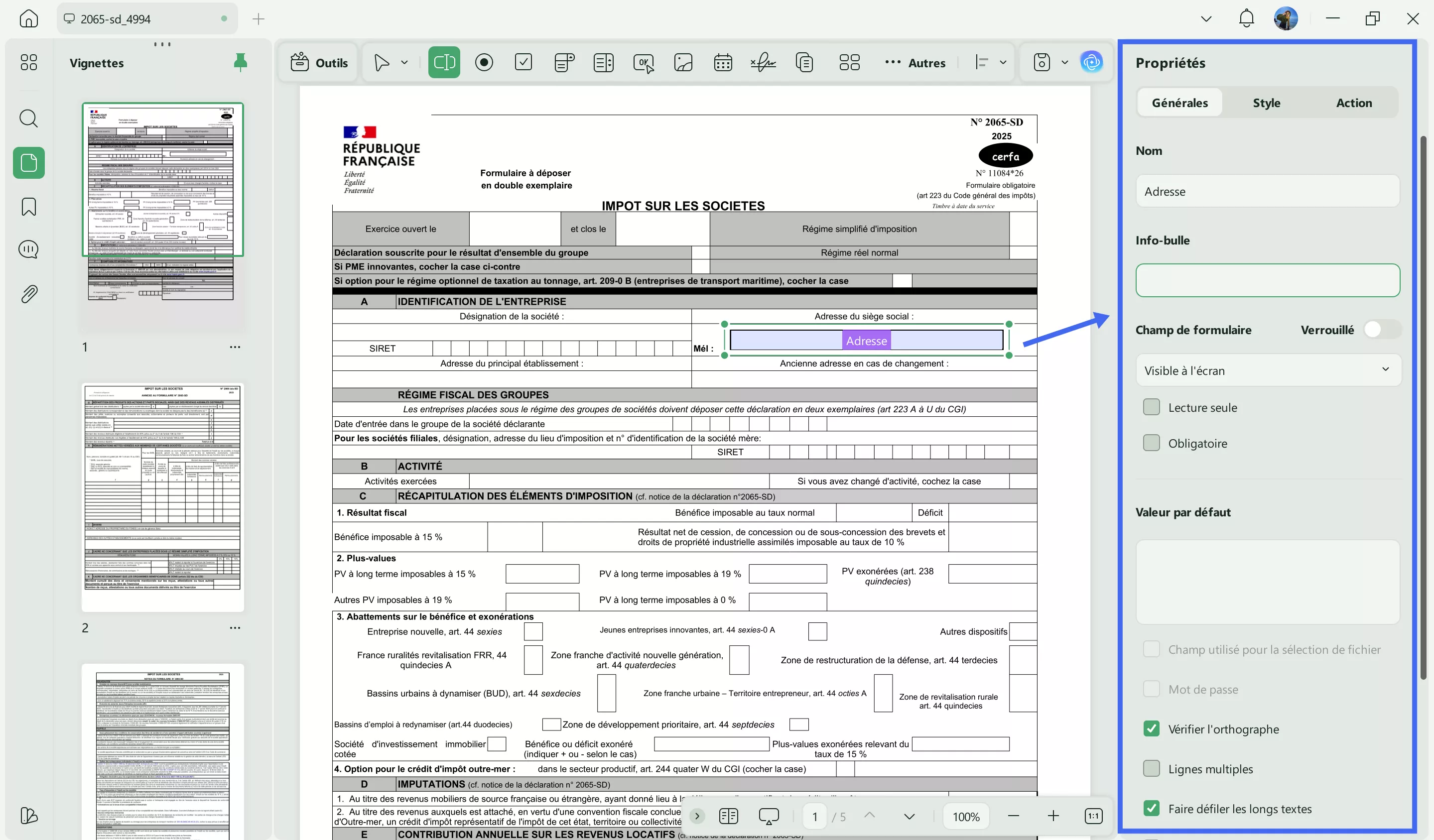Check the Mot de passe checkbox
The image size is (1434, 840).
click(1151, 689)
